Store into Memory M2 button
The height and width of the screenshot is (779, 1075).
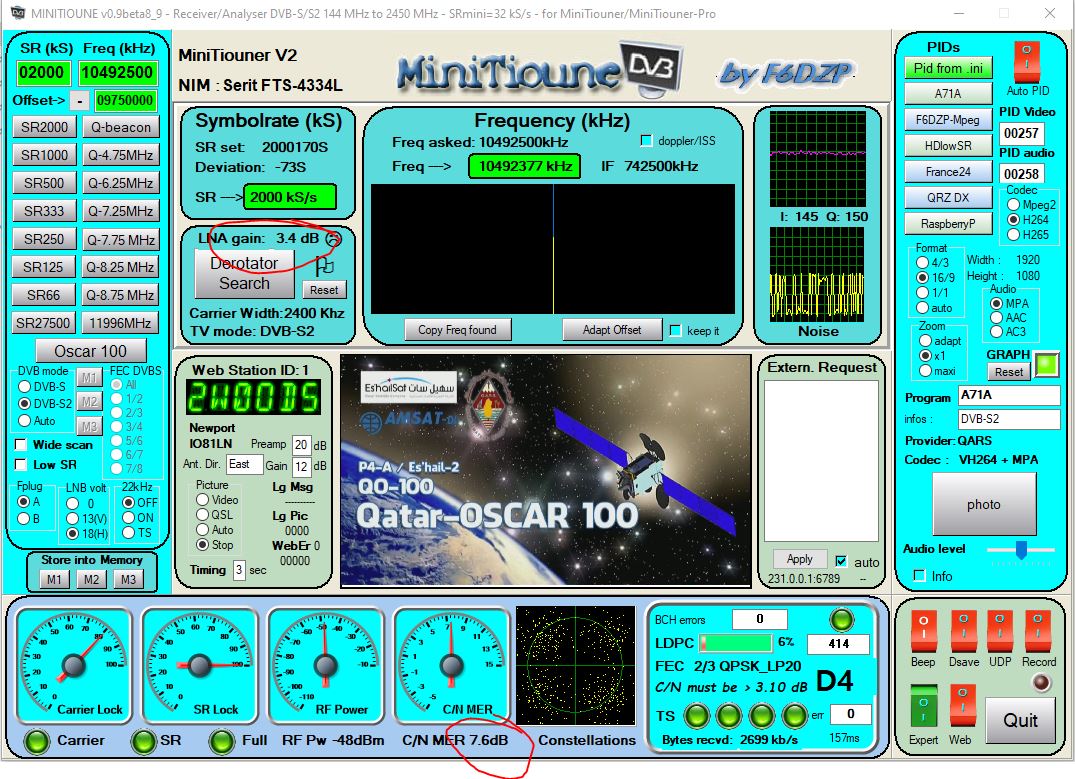(91, 579)
